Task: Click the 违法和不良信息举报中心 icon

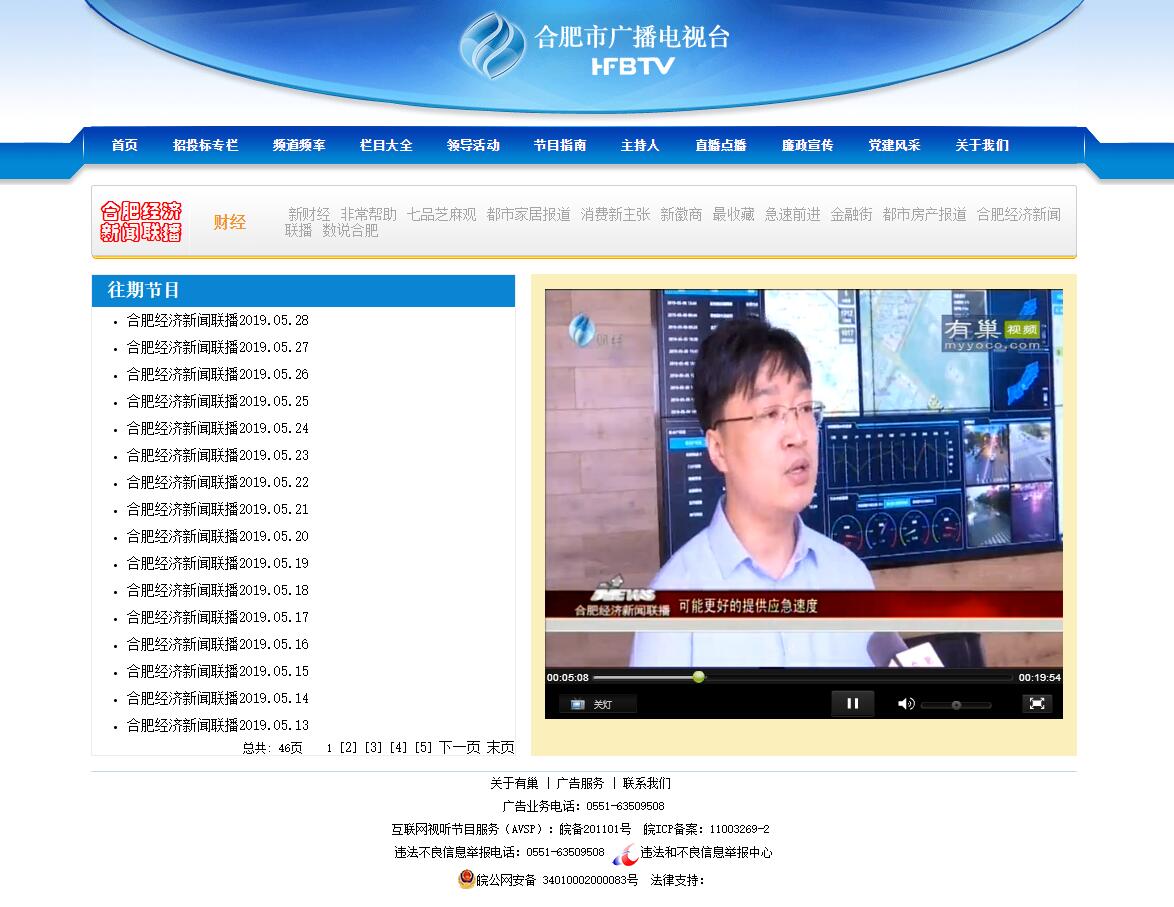Action: [x=625, y=854]
